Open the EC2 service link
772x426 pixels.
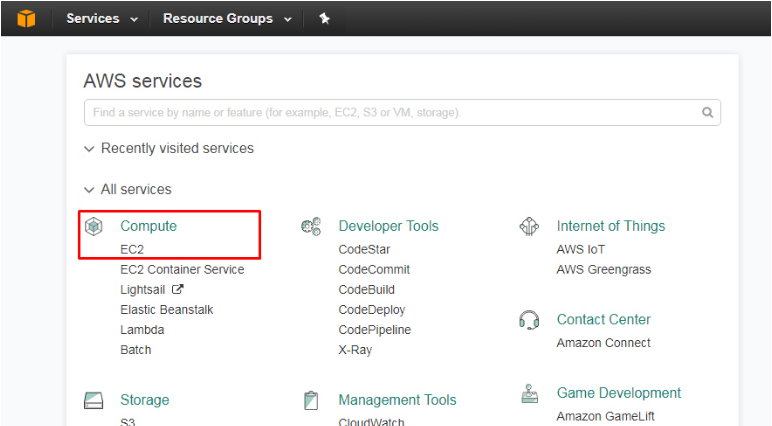132,250
